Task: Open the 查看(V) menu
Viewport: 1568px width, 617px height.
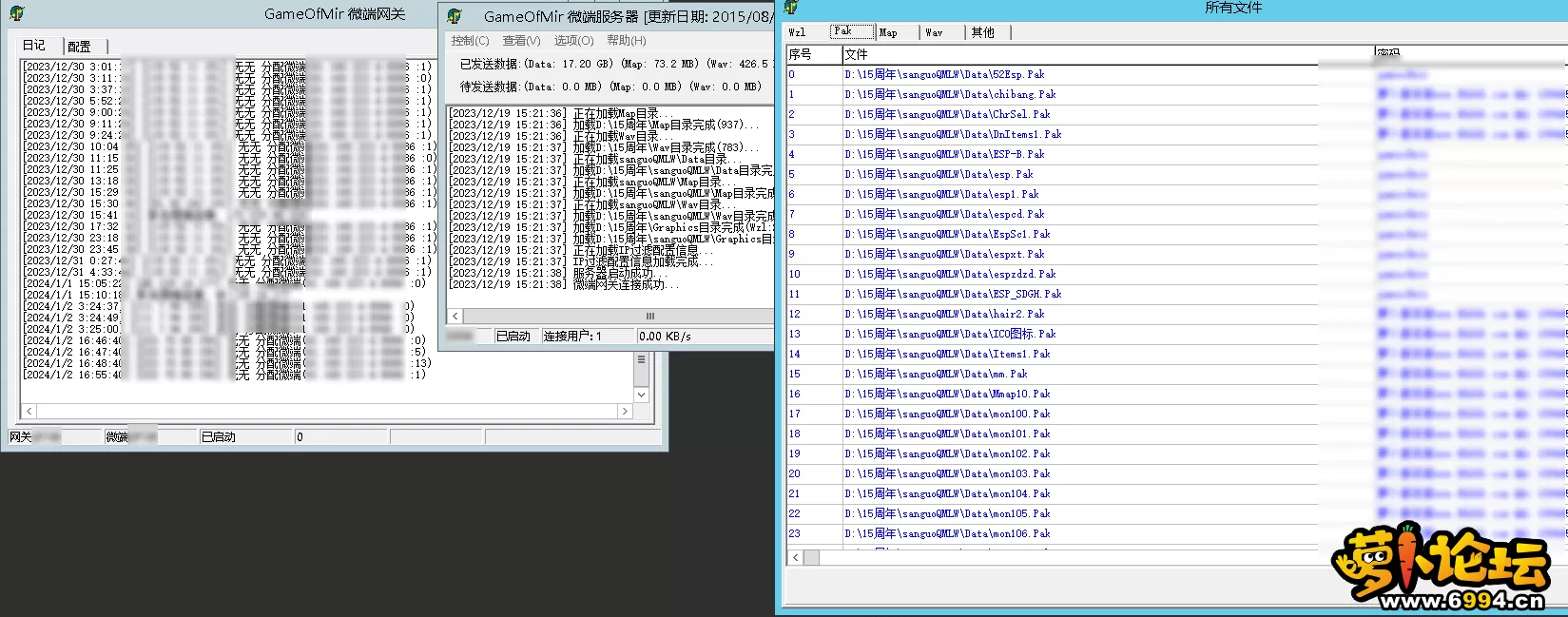Action: click(x=521, y=41)
